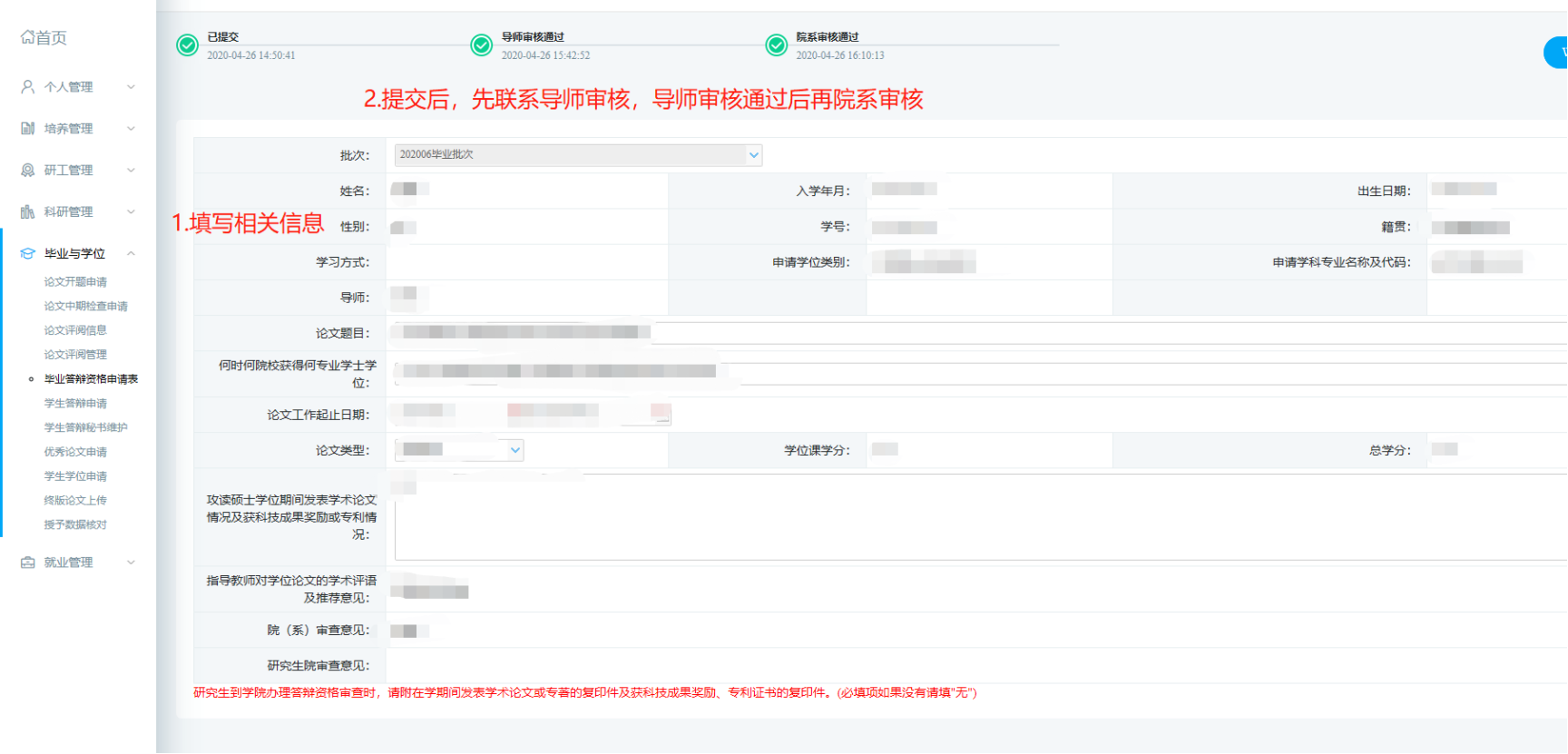Open the 批次 batch dropdown

[578, 155]
